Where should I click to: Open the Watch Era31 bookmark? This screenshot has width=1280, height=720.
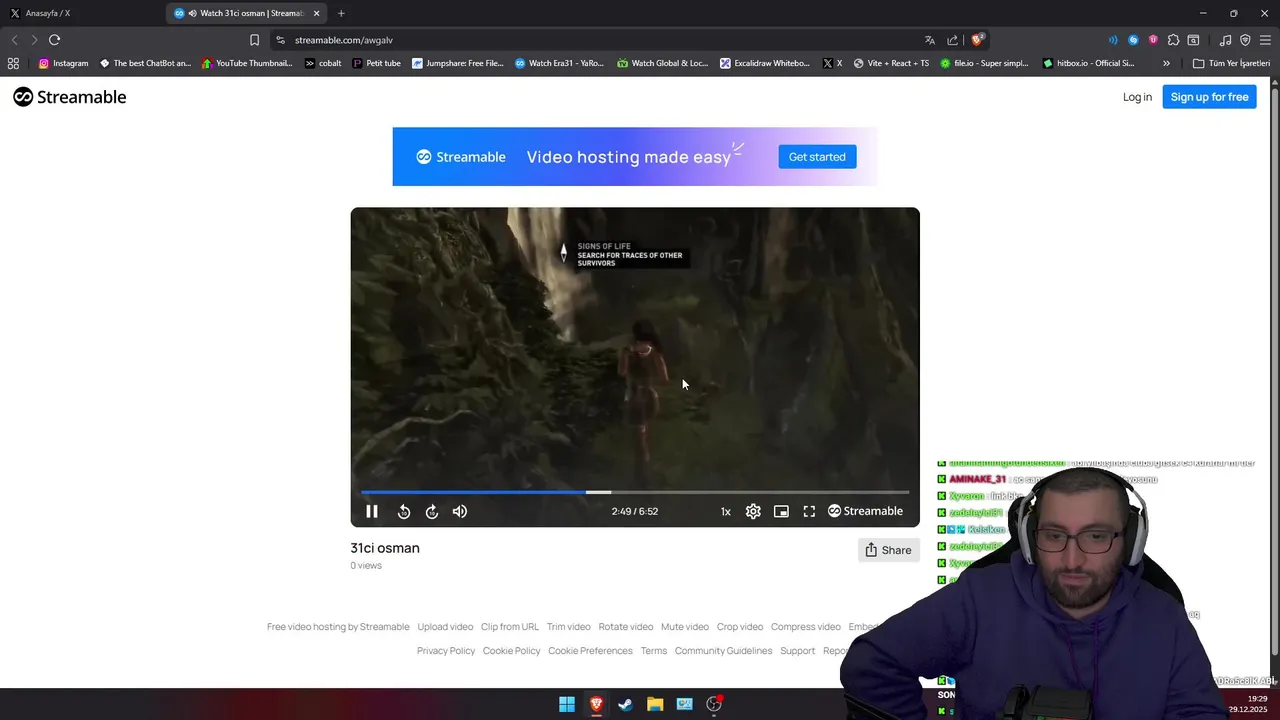click(559, 63)
